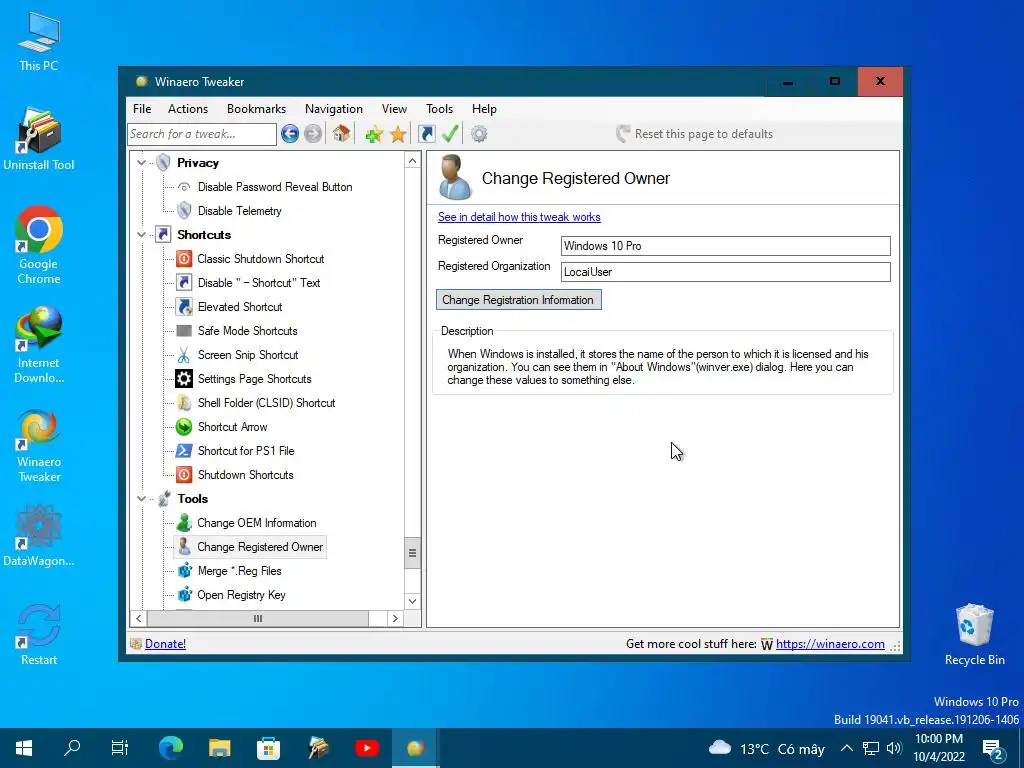Open Uninstall Tool desktop icon
Viewport: 1024px width, 768px height.
click(39, 140)
